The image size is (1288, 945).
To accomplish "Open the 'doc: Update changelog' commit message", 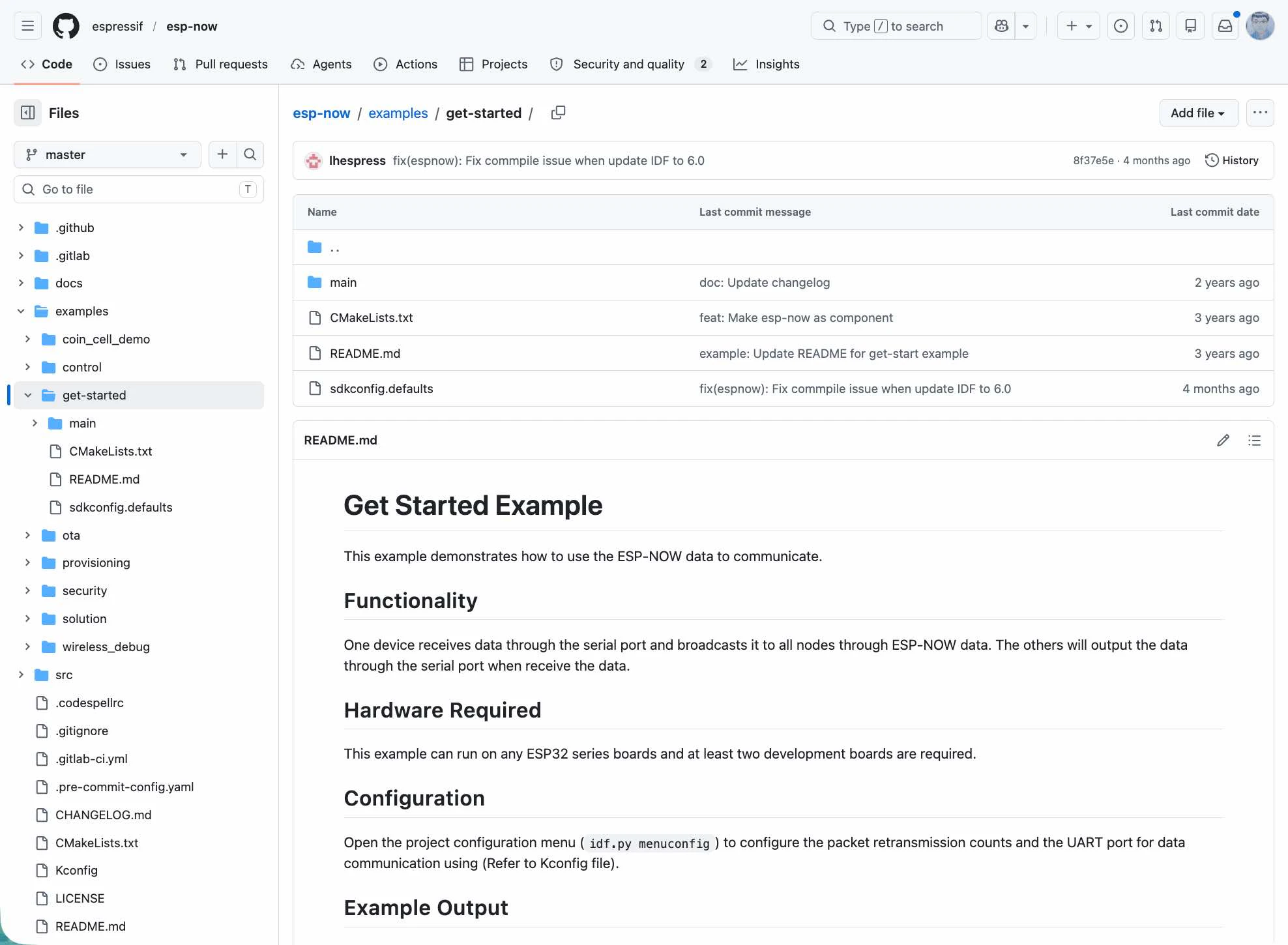I will click(765, 282).
